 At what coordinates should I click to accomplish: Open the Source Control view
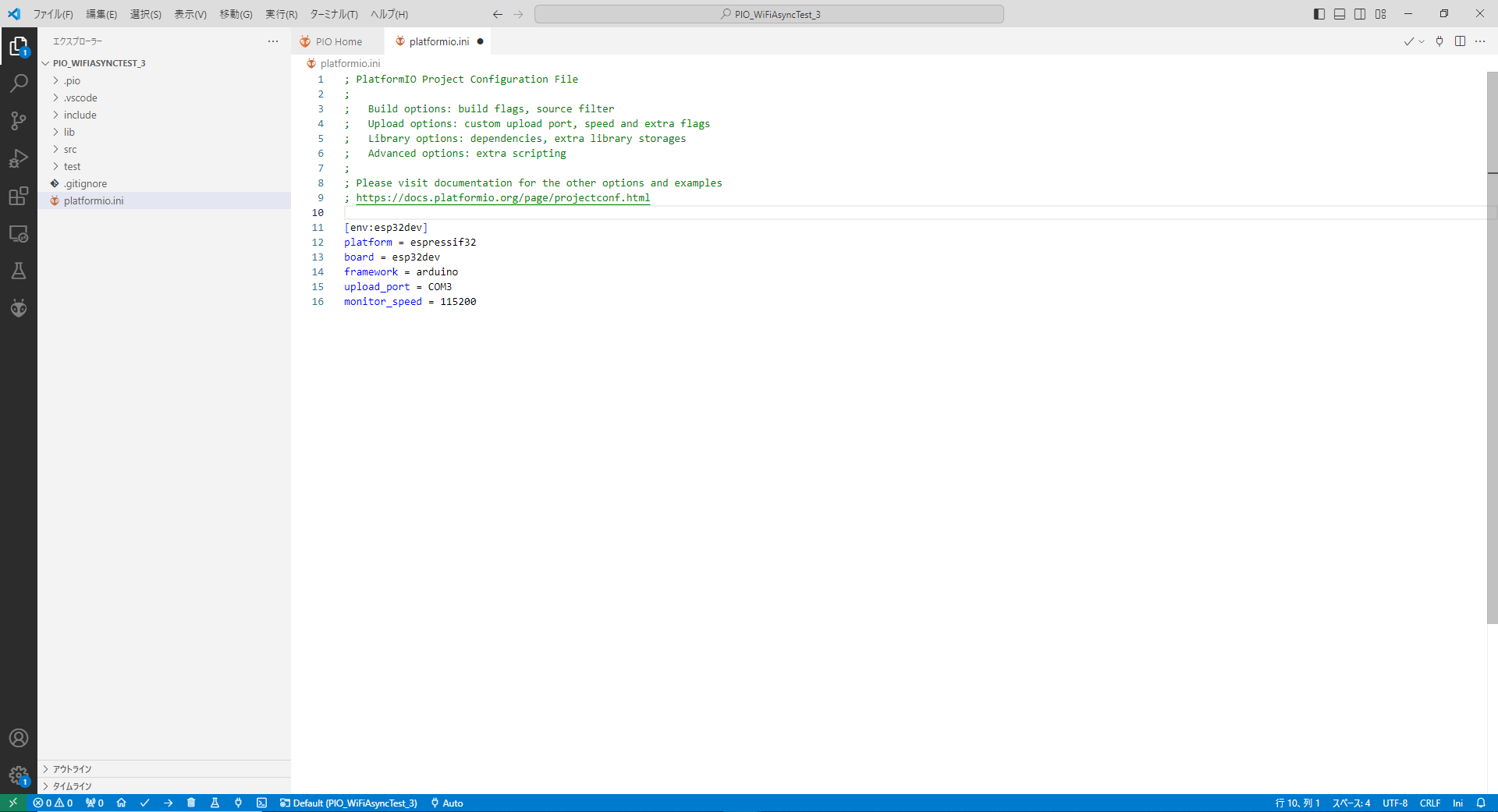point(19,120)
